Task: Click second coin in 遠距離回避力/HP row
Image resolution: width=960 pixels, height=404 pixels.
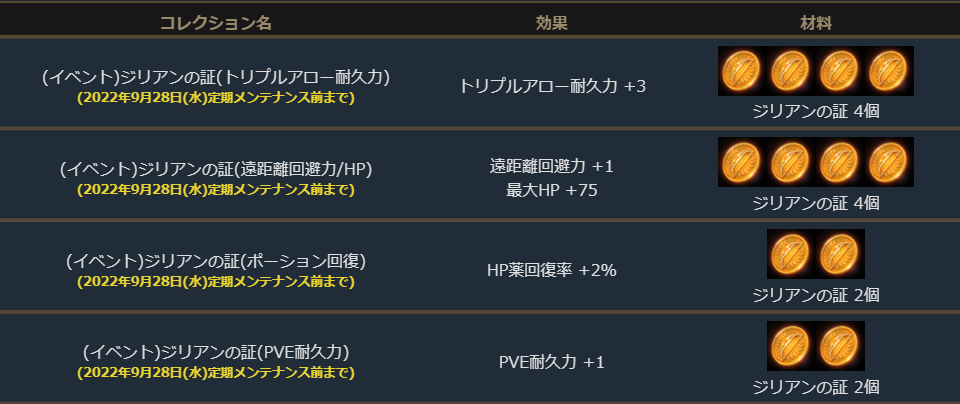Action: 791,162
